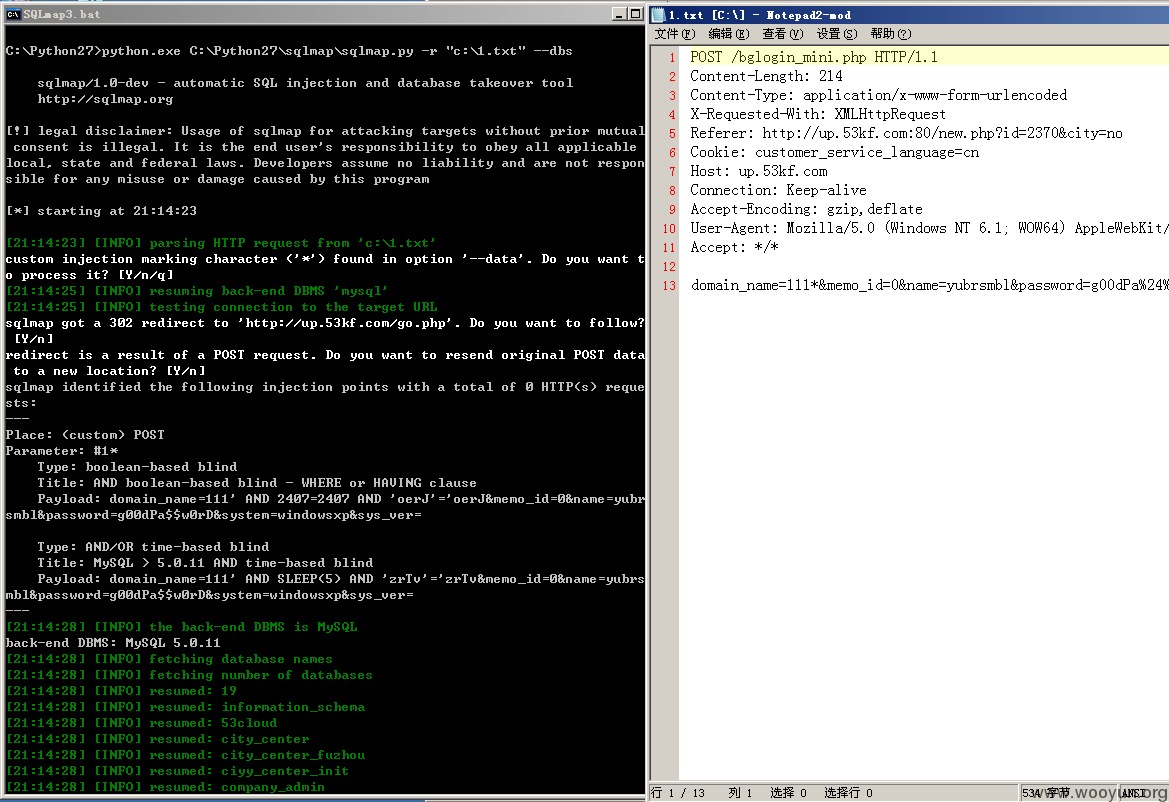Click the 'Content-Type: application/x-www-form-urlencoded' line
Viewport: 1169px width, 802px height.
pos(878,95)
